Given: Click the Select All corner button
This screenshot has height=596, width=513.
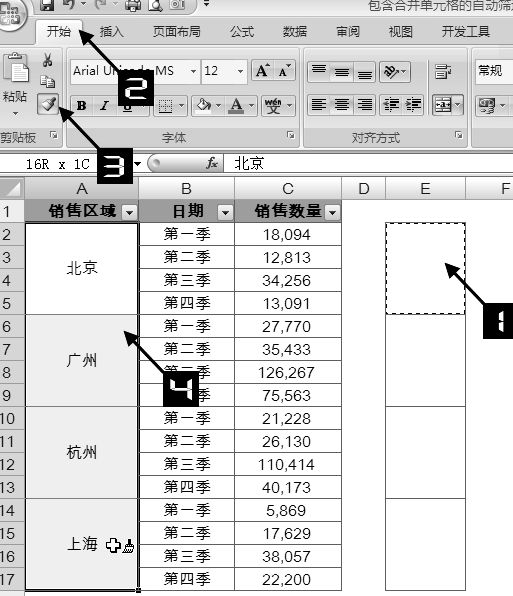Looking at the screenshot, I should click(12, 189).
